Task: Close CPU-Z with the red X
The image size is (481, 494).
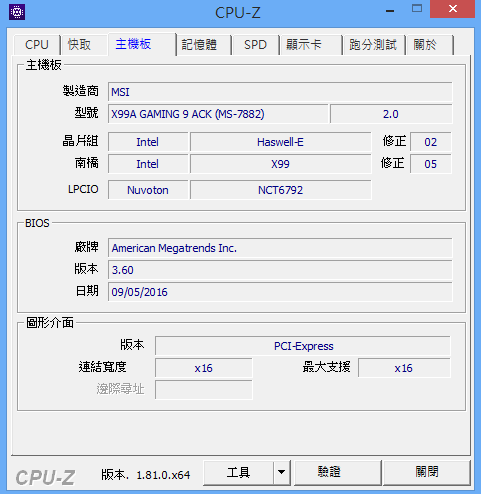Action: tap(452, 9)
